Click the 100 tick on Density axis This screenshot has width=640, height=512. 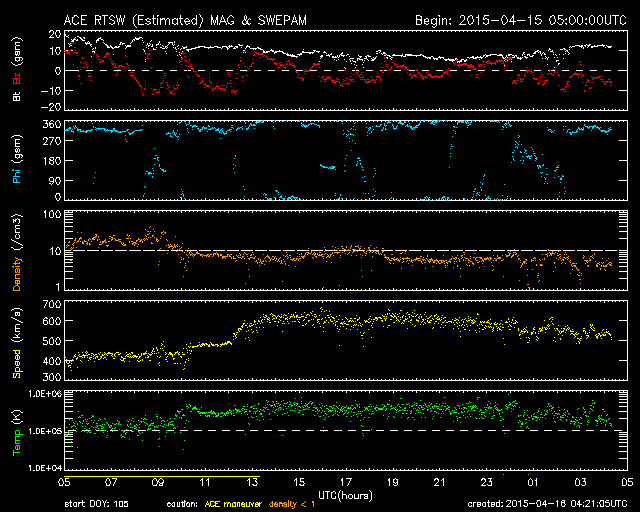(54, 215)
